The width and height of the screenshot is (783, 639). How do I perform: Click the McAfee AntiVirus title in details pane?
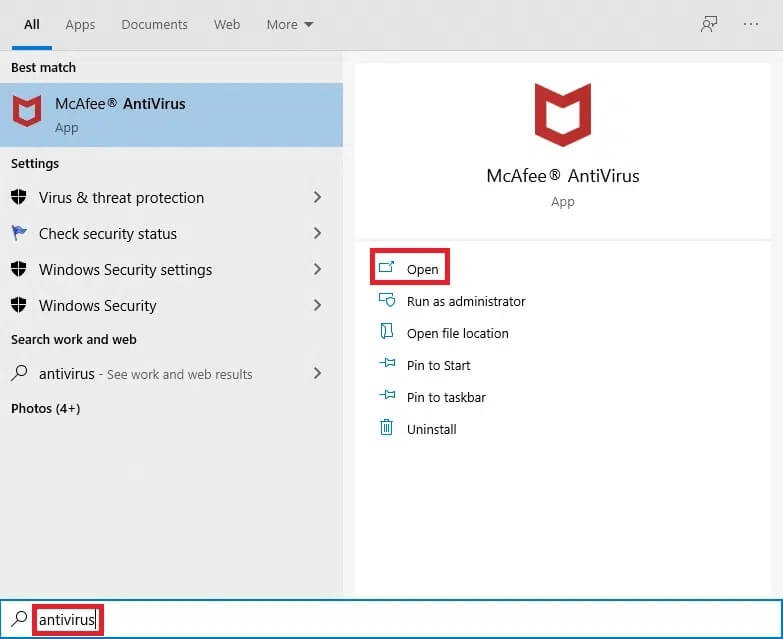coord(563,176)
